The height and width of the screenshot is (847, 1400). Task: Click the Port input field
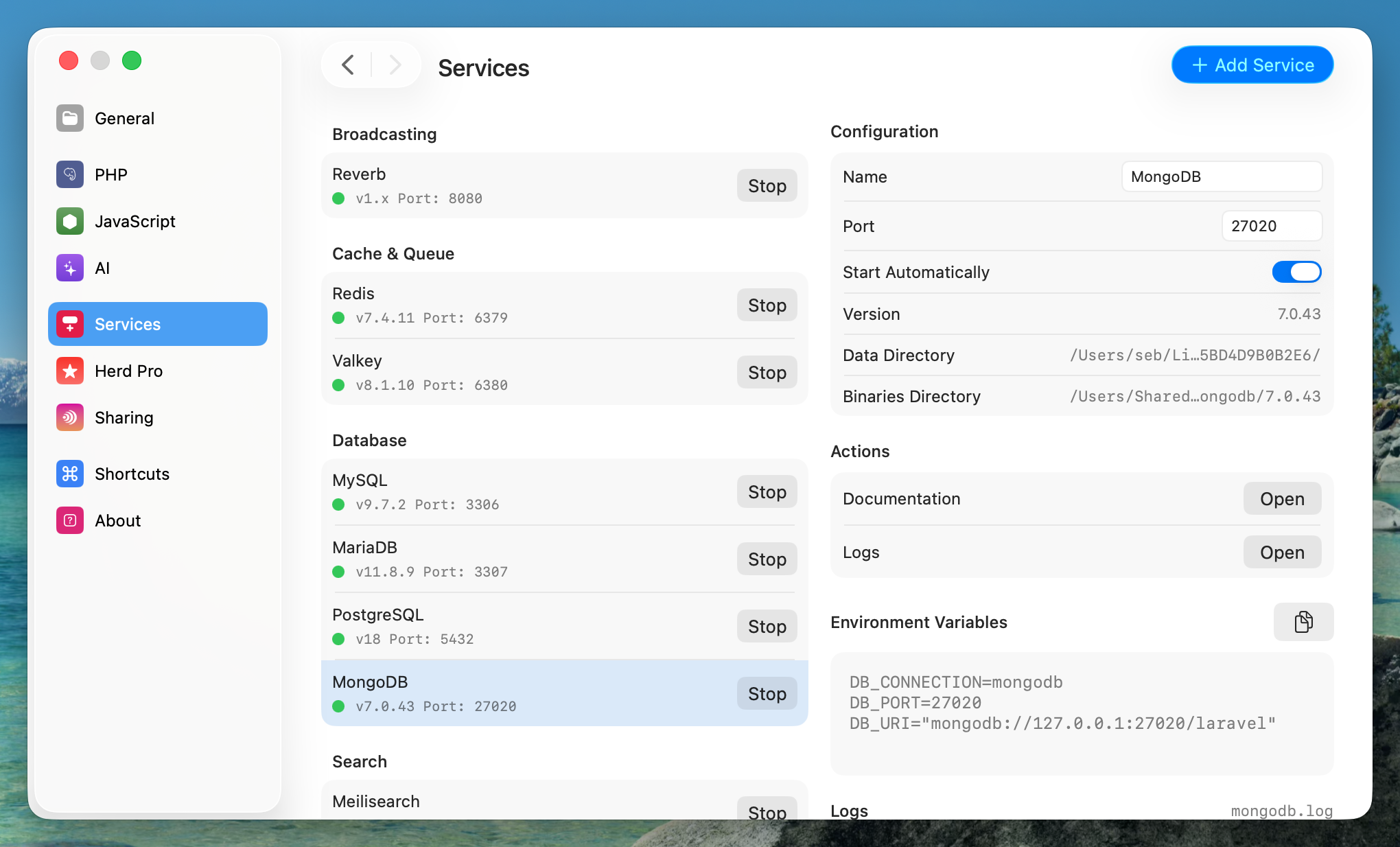[x=1272, y=226]
